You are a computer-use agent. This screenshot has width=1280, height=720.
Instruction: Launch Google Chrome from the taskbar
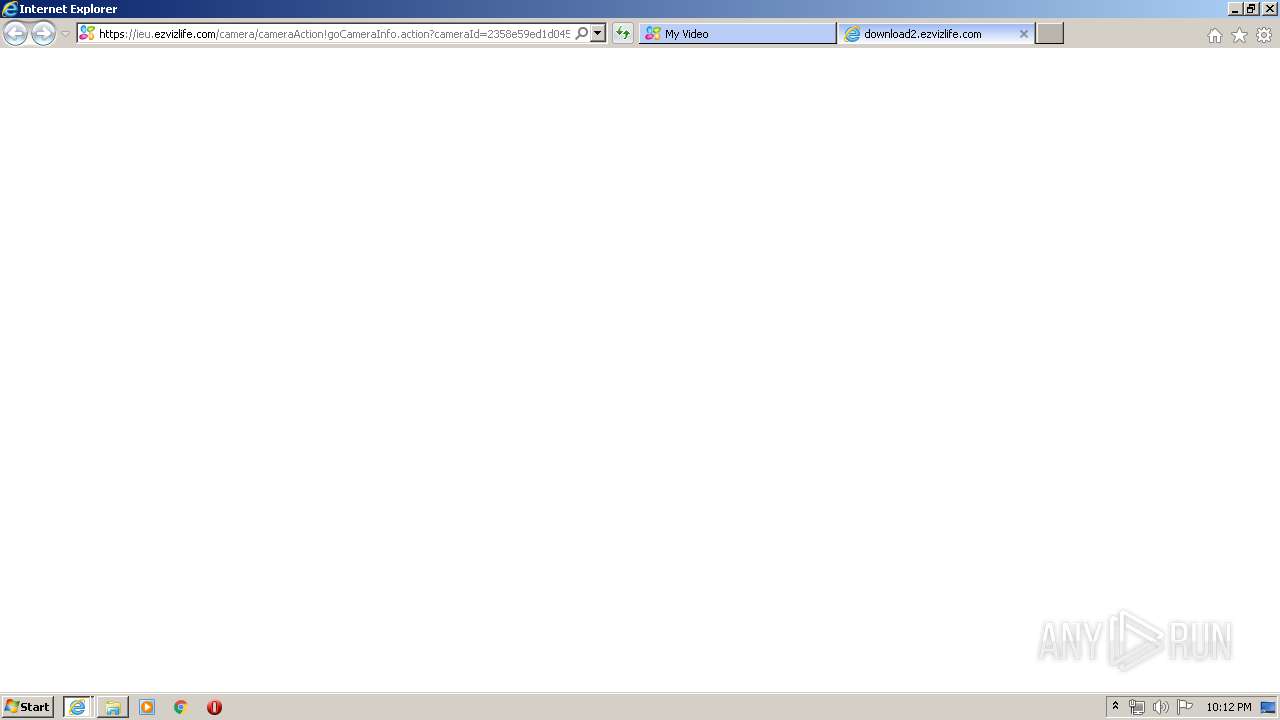pyautogui.click(x=181, y=707)
